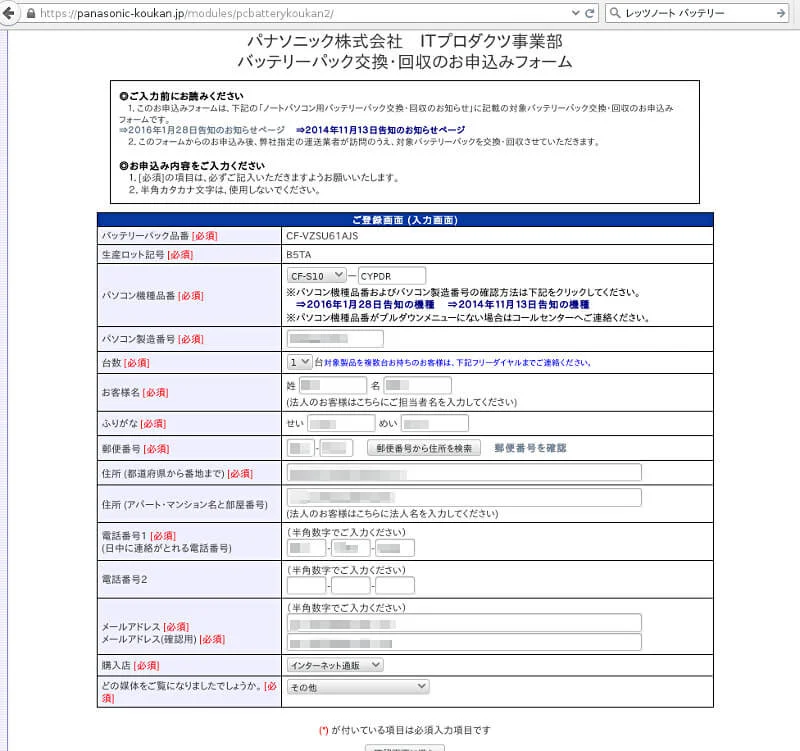
Task: Click the browser back arrow icon
Action: [9, 14]
